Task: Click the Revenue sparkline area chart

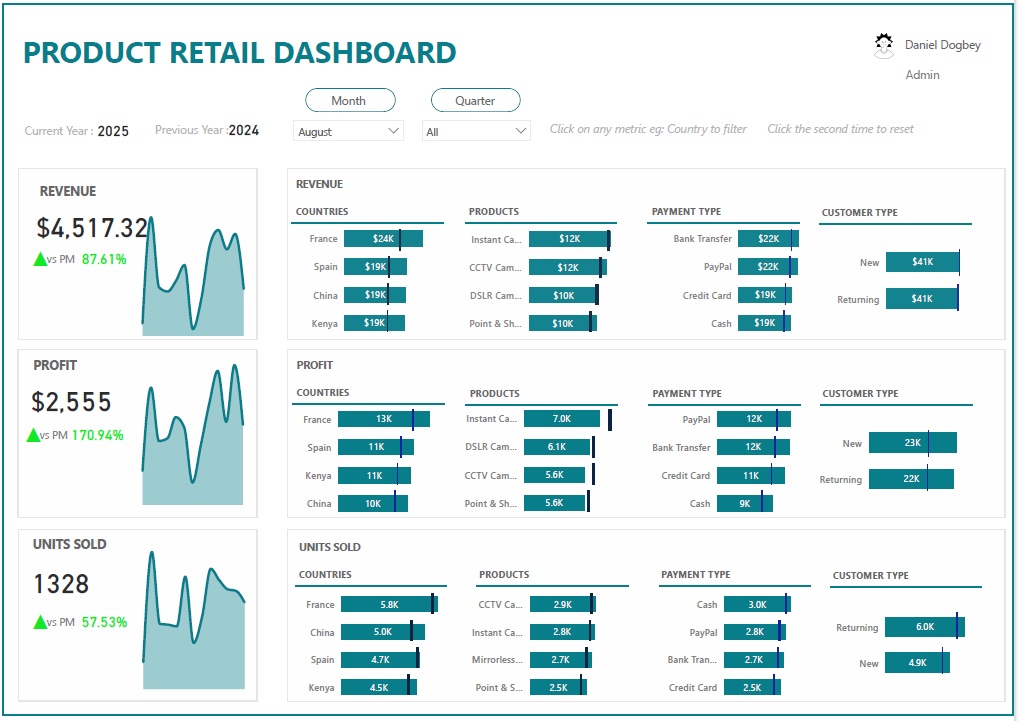Action: point(193,276)
